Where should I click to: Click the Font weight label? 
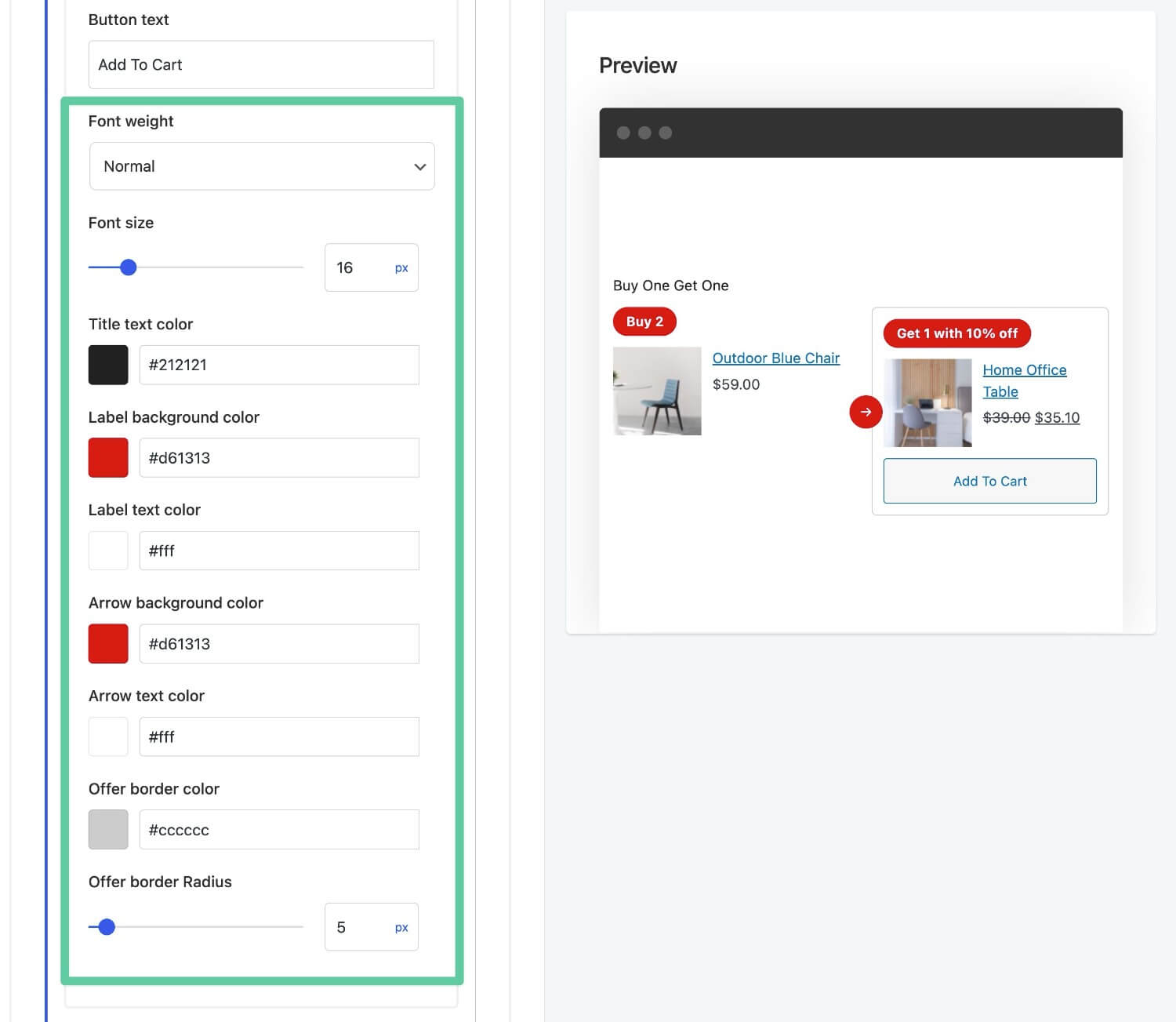coord(131,121)
